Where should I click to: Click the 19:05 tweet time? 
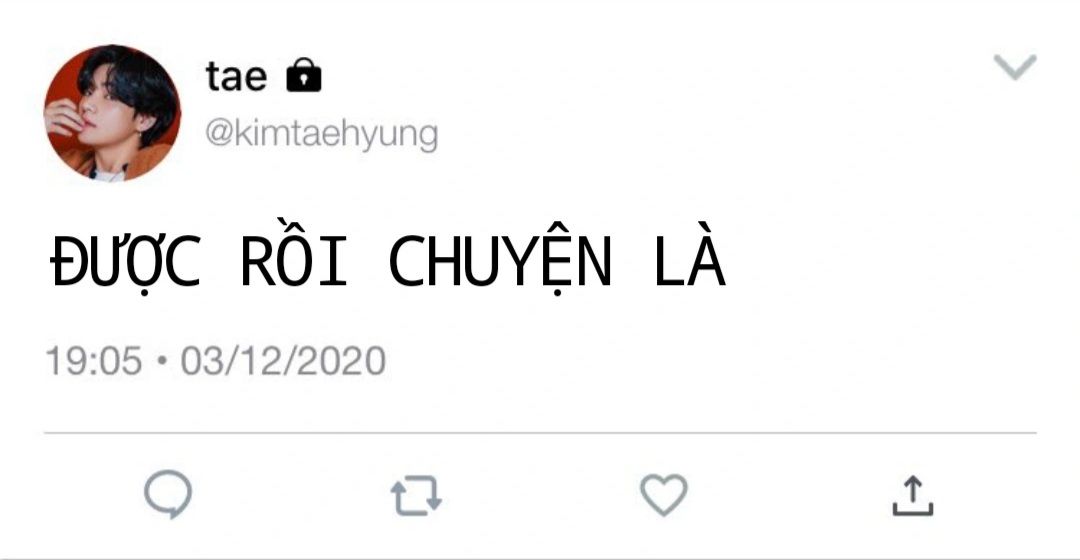click(94, 361)
